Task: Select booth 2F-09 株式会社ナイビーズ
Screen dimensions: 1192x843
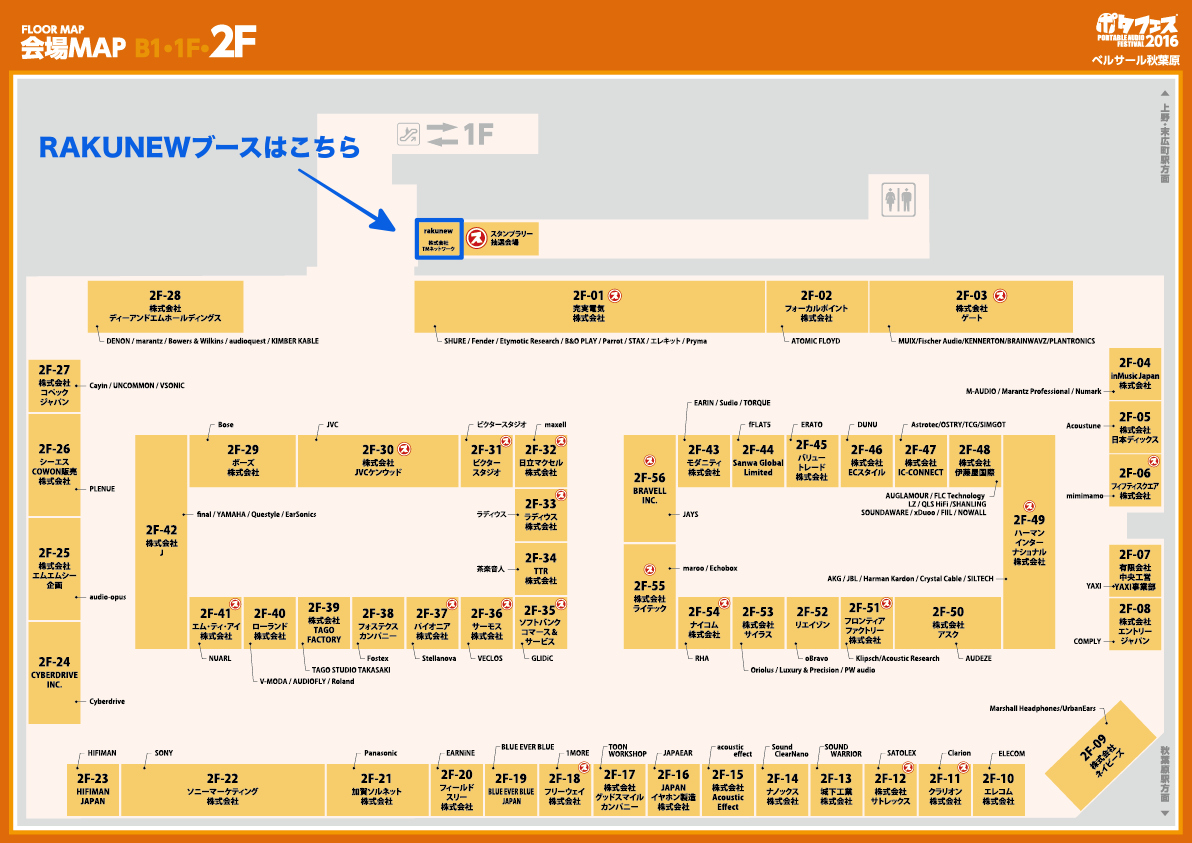Action: [1100, 756]
